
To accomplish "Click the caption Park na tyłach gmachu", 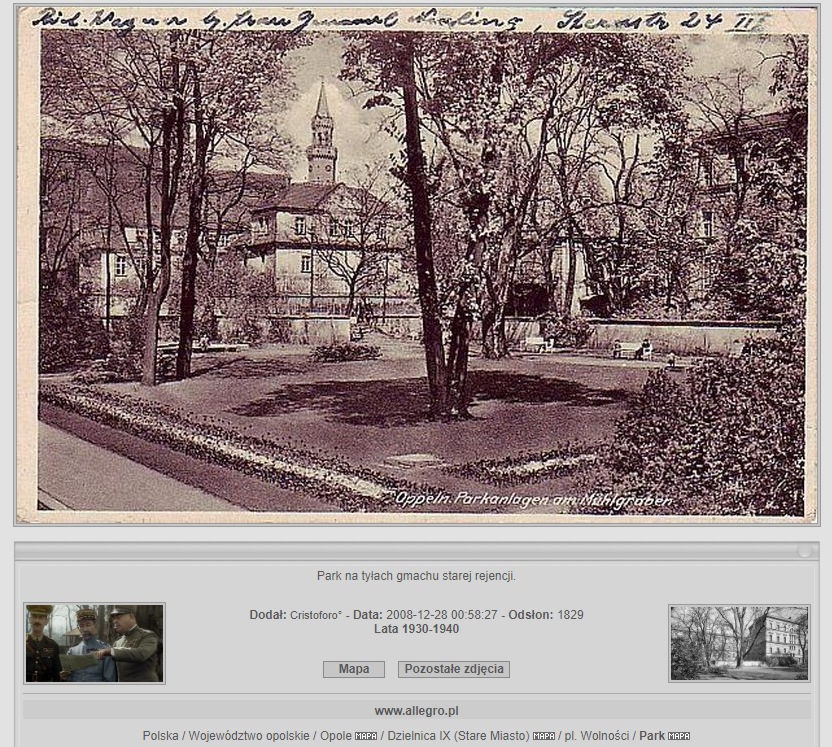I will pyautogui.click(x=416, y=576).
